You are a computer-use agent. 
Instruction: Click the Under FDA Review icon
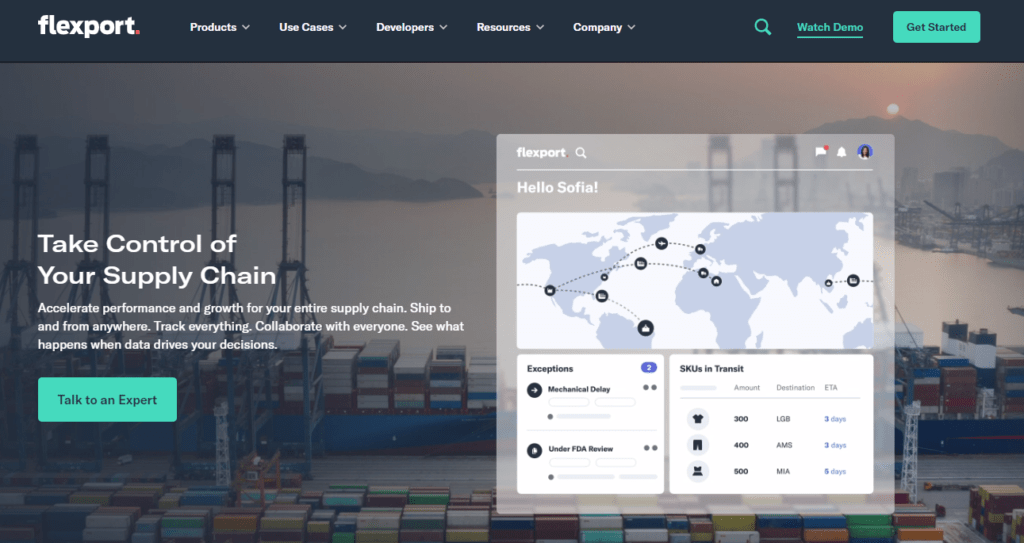coord(534,450)
